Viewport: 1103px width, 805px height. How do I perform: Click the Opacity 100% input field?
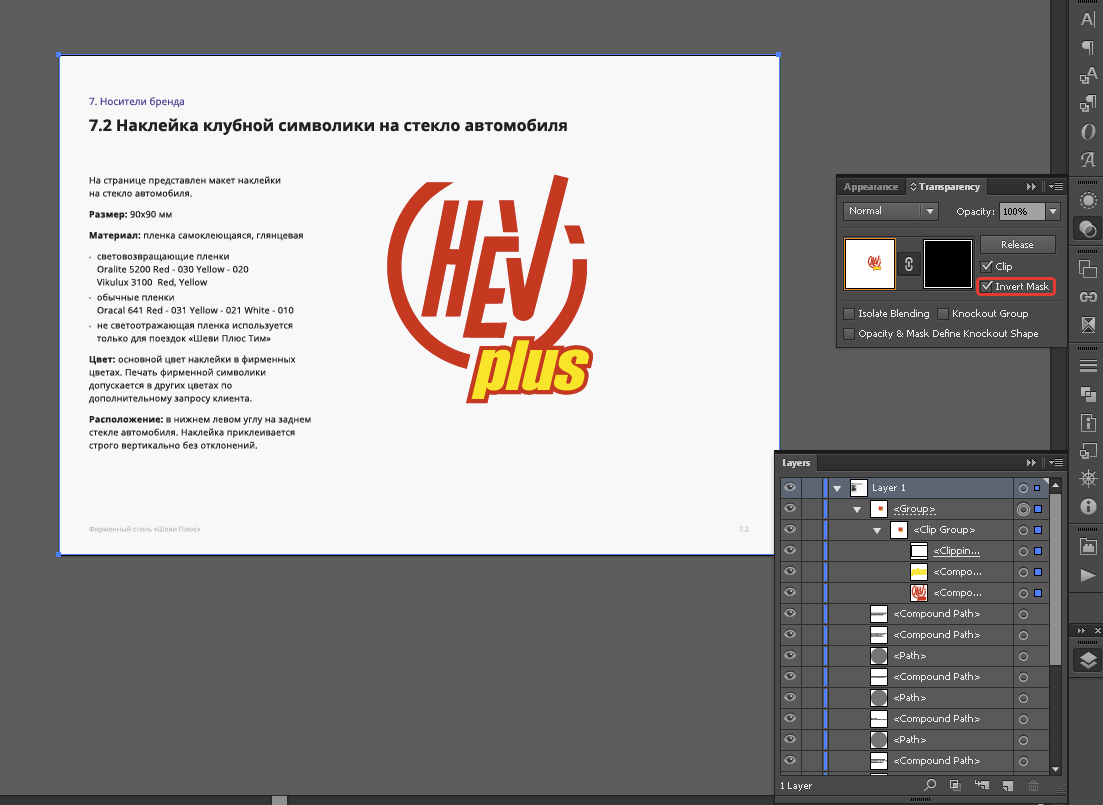pos(1022,211)
